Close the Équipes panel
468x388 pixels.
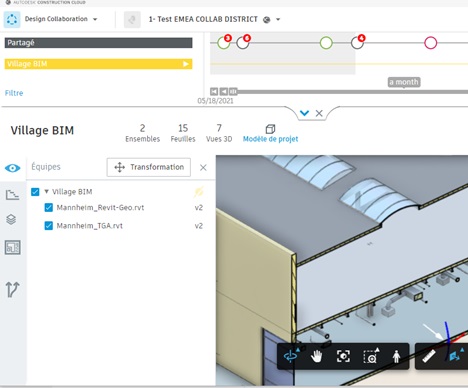click(x=203, y=168)
